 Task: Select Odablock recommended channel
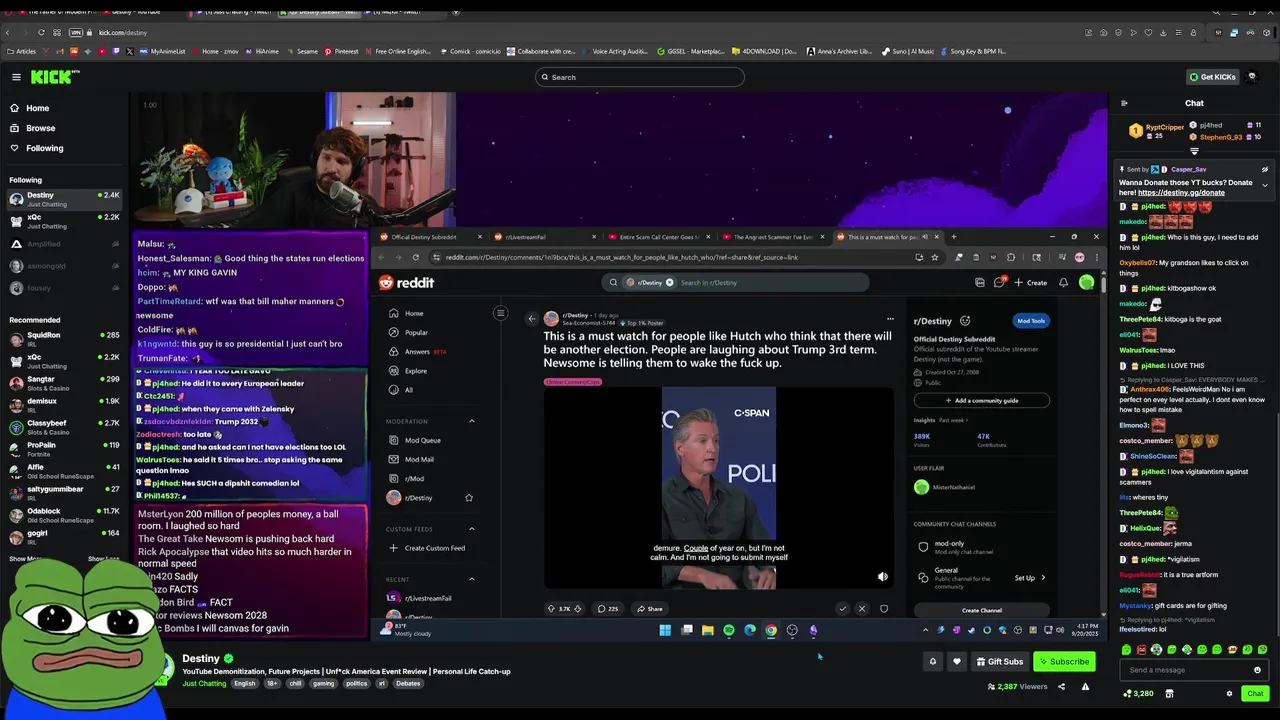pos(64,515)
